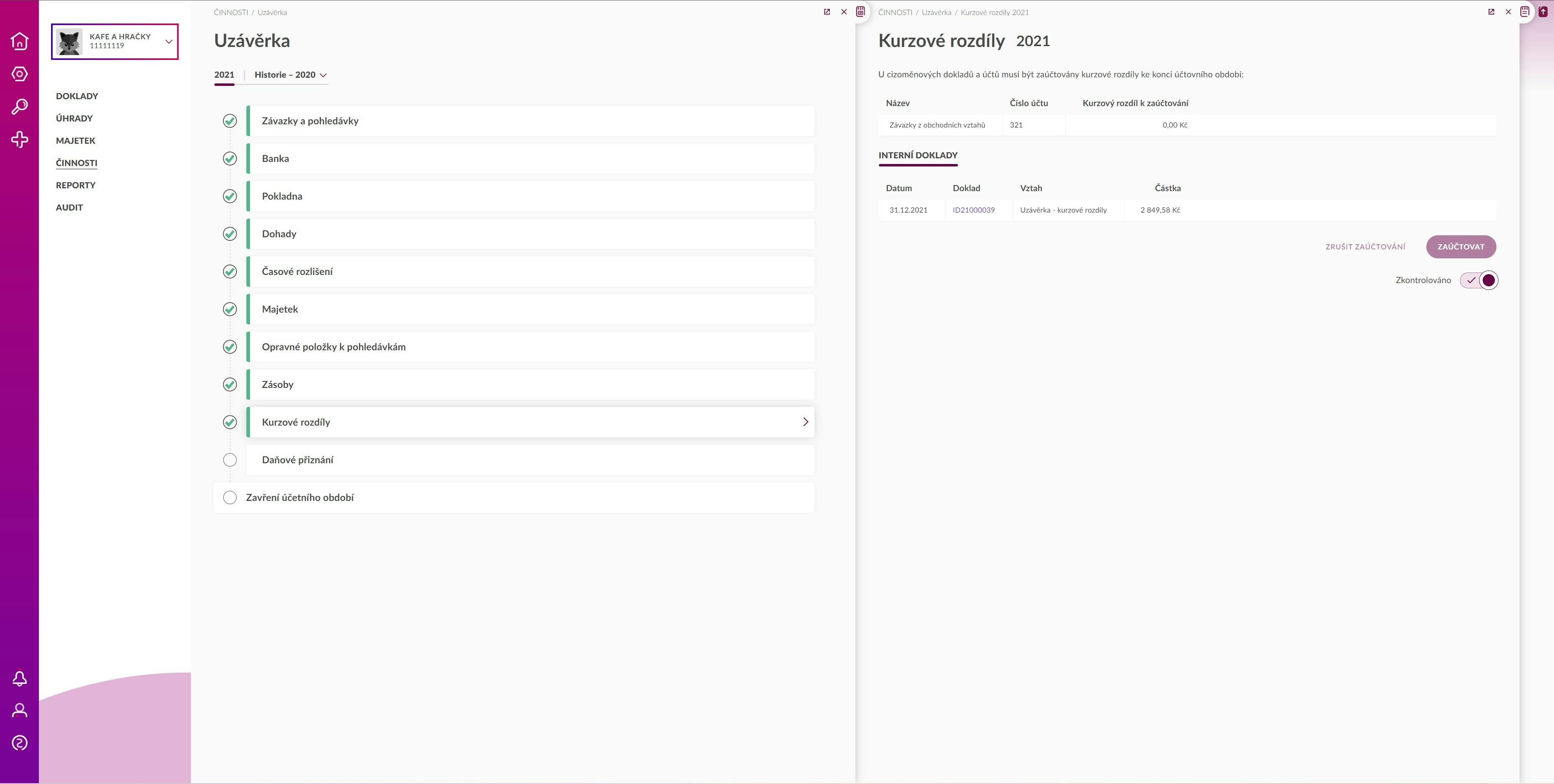This screenshot has height=784, width=1554.
Task: Toggle check mark for Opravné položky k pohledávkám
Action: pyautogui.click(x=230, y=347)
